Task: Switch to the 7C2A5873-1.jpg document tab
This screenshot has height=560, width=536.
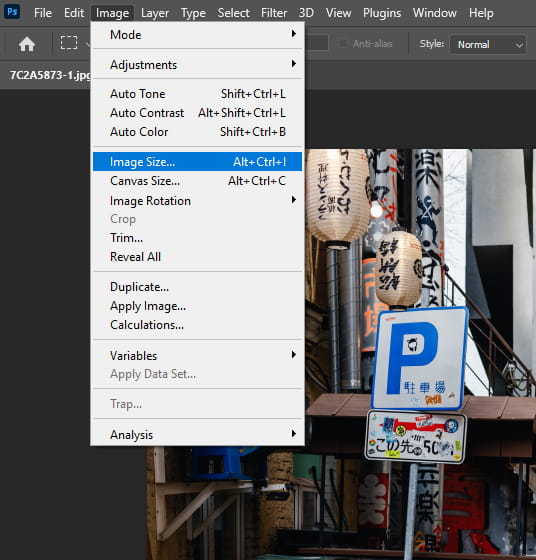Action: (x=50, y=75)
